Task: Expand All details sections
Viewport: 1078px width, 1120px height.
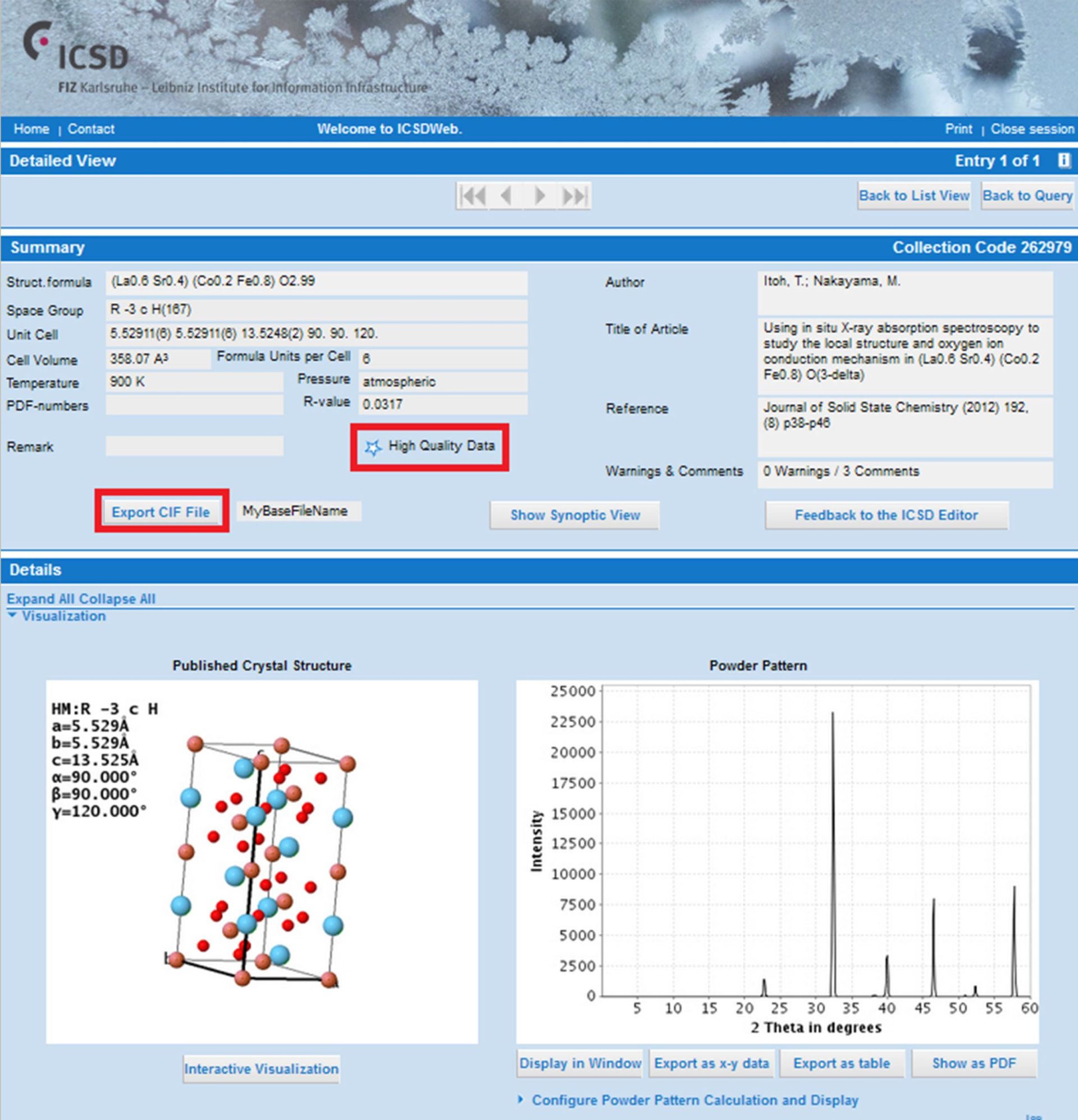Action: coord(40,599)
